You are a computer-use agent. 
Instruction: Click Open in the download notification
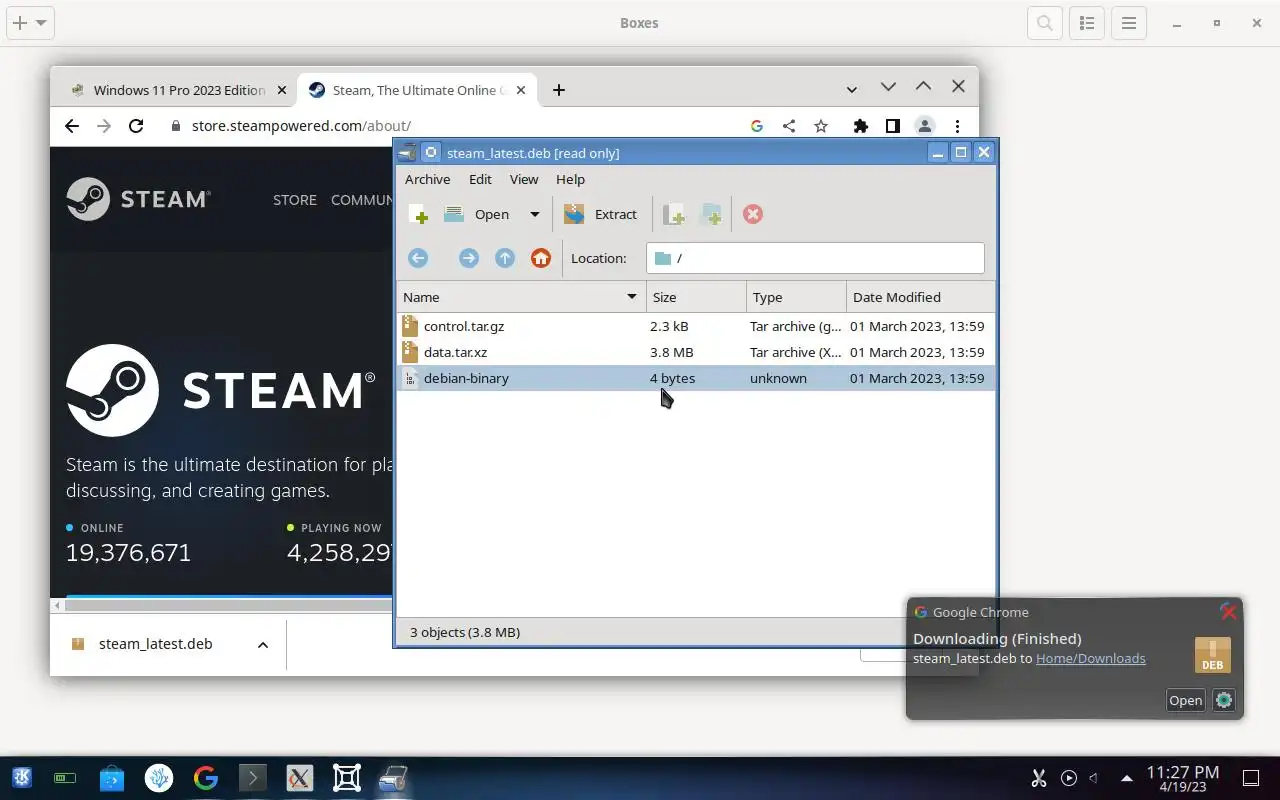click(1185, 700)
